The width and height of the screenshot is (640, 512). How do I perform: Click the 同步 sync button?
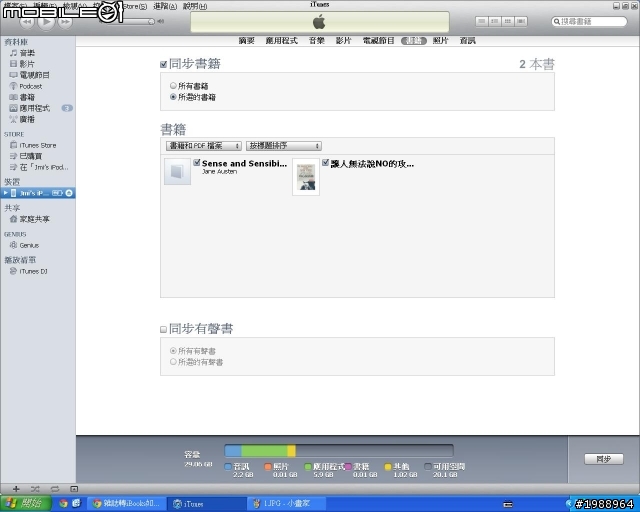pyautogui.click(x=604, y=459)
